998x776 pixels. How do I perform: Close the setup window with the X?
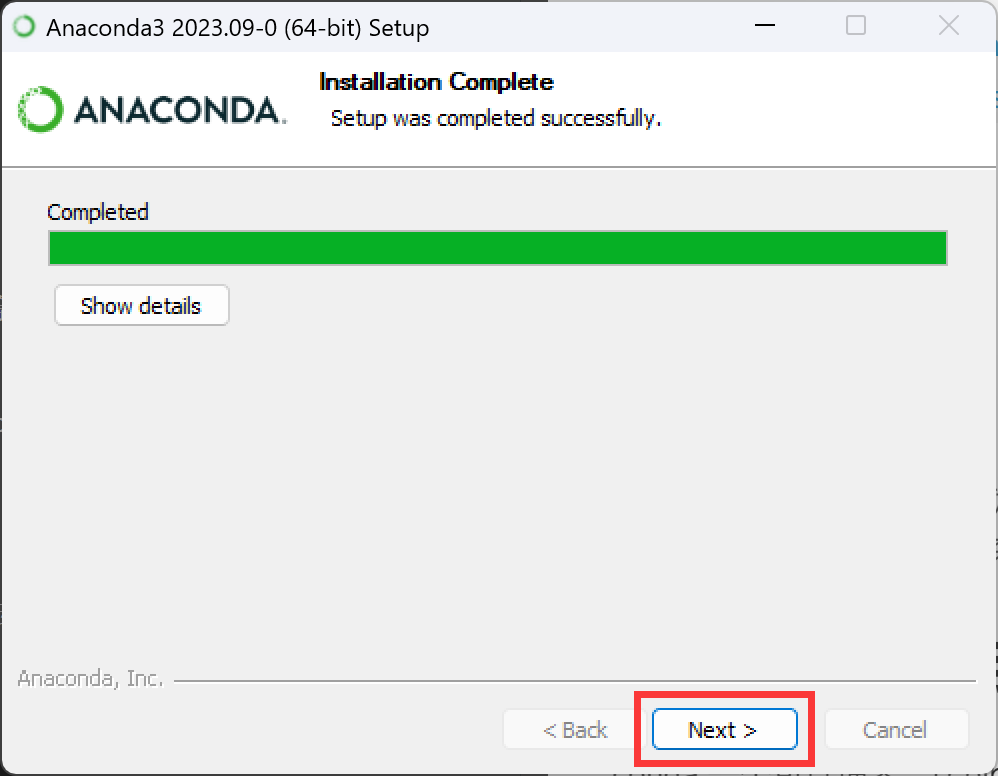click(948, 25)
